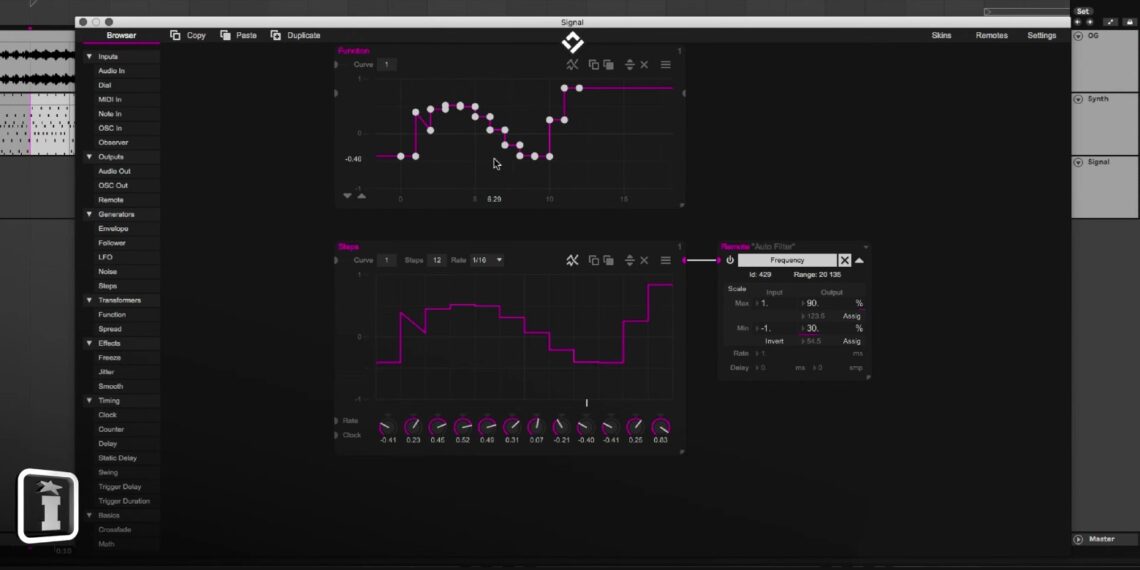Click the Curve number field in Function module

tap(387, 65)
